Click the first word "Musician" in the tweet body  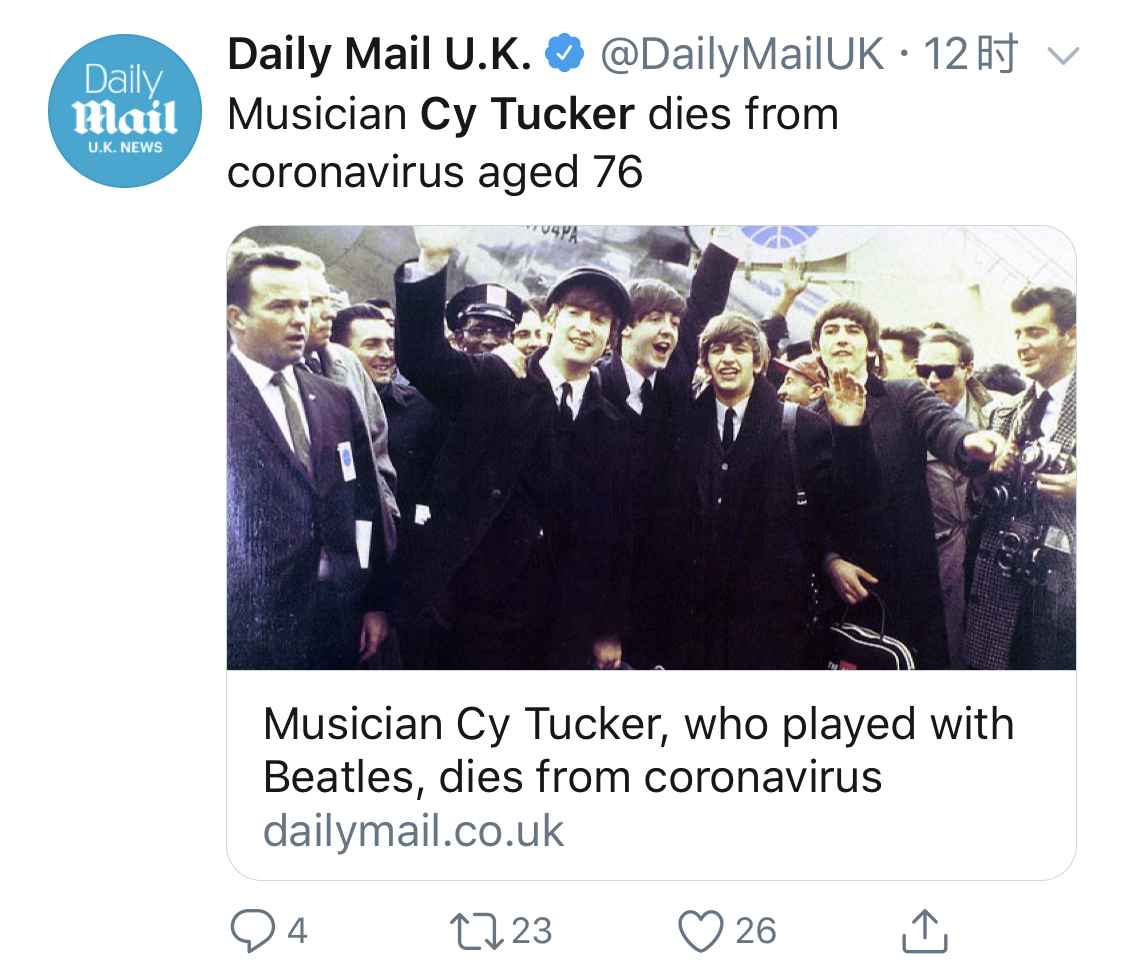coord(317,114)
